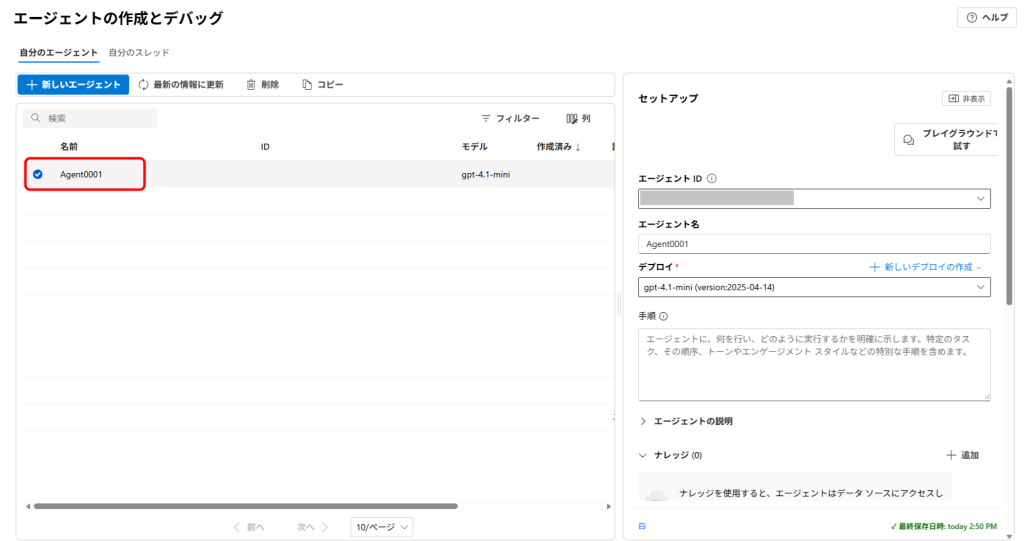Click the 手順 info icon

point(663,316)
